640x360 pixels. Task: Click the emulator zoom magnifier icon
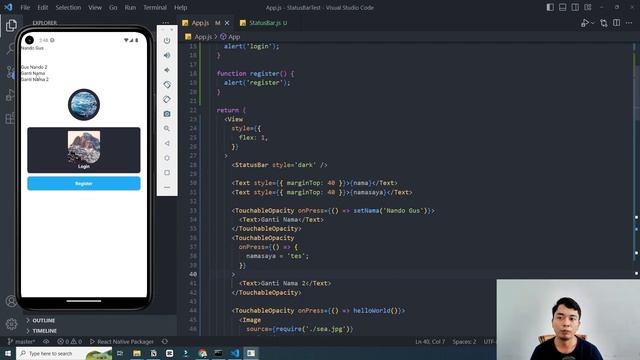(167, 129)
